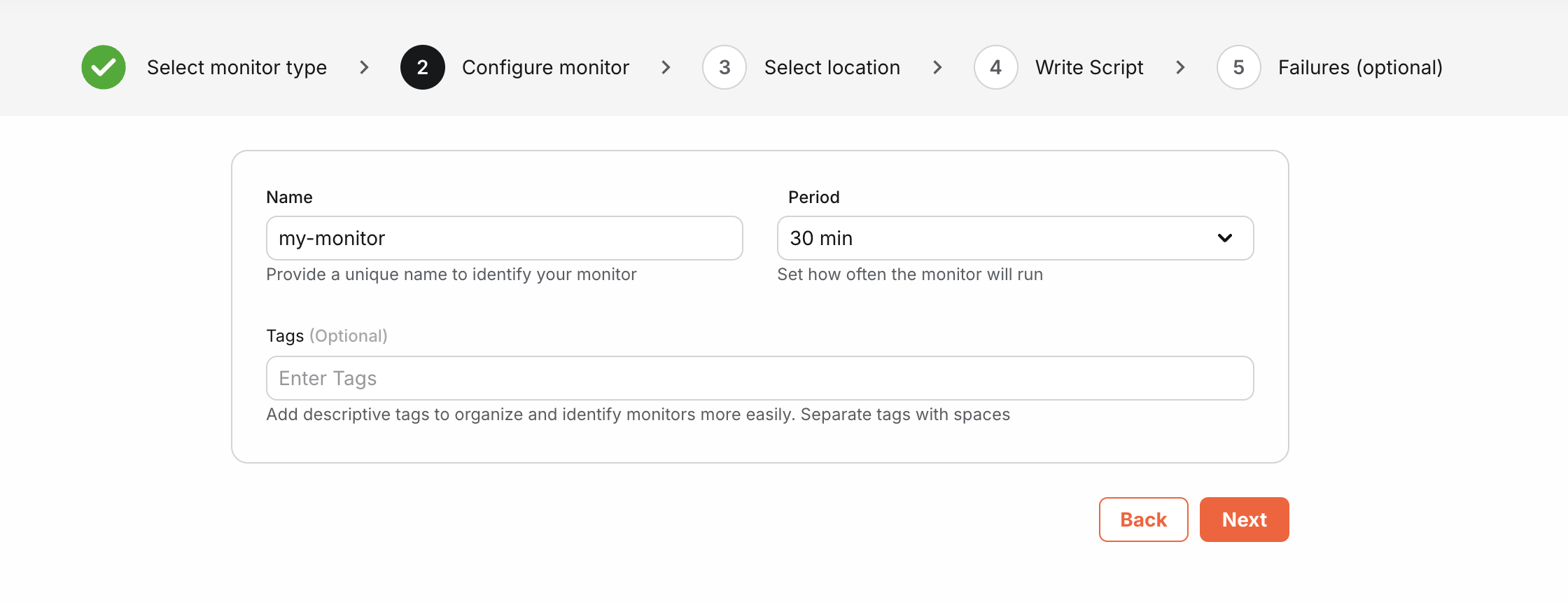
Task: Open the Write Script step
Action: click(1089, 67)
